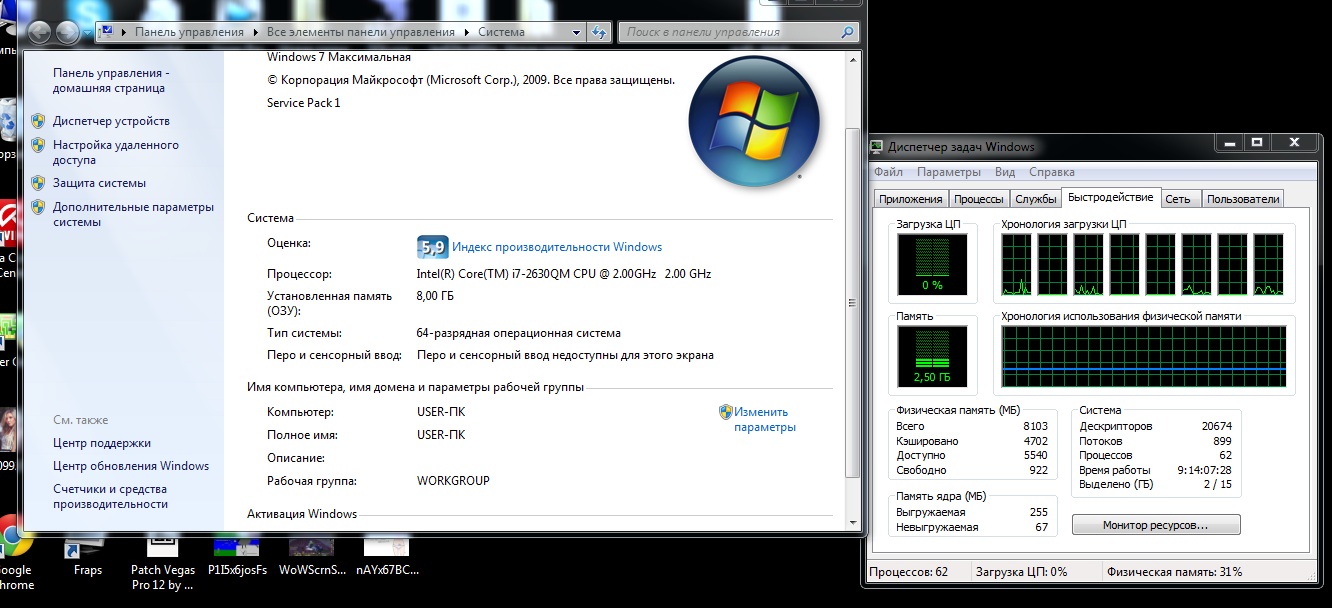Click 'Физическая память: 31%' in status bar
The image size is (1332, 608).
click(x=1174, y=572)
